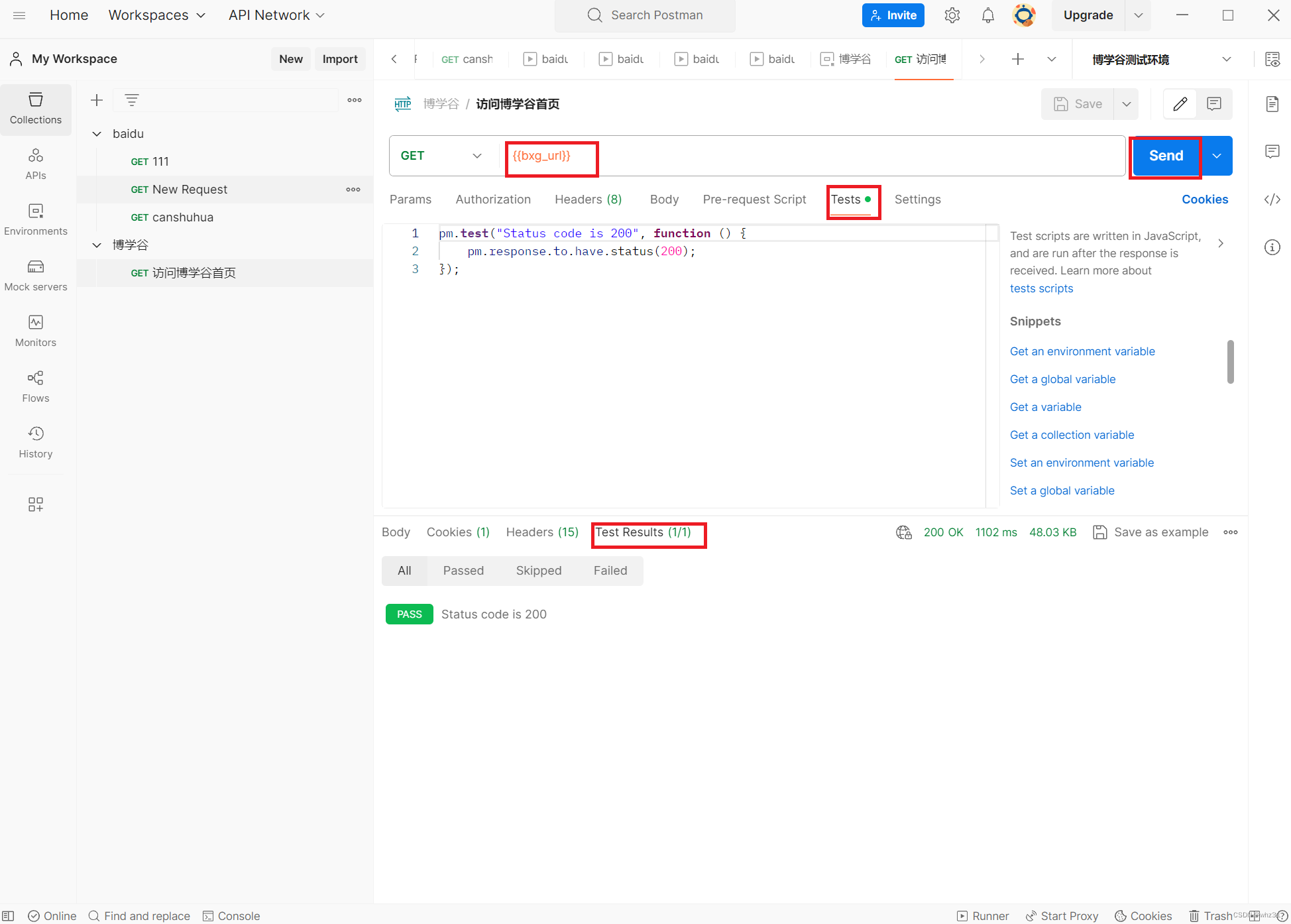Screen dimensions: 1291x924
Task: Open Mock servers in sidebar
Action: (36, 275)
